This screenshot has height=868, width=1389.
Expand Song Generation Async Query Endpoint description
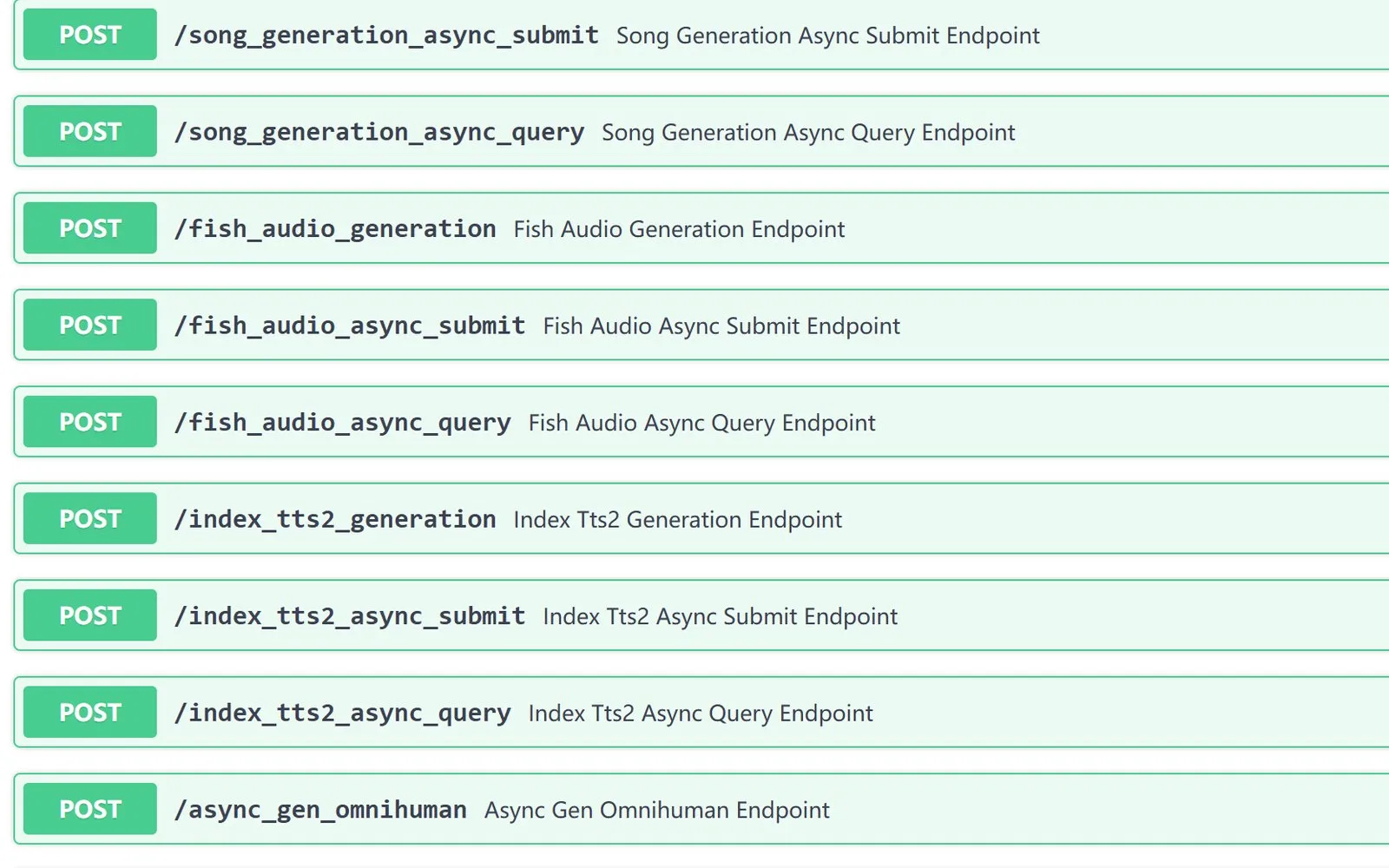click(808, 132)
